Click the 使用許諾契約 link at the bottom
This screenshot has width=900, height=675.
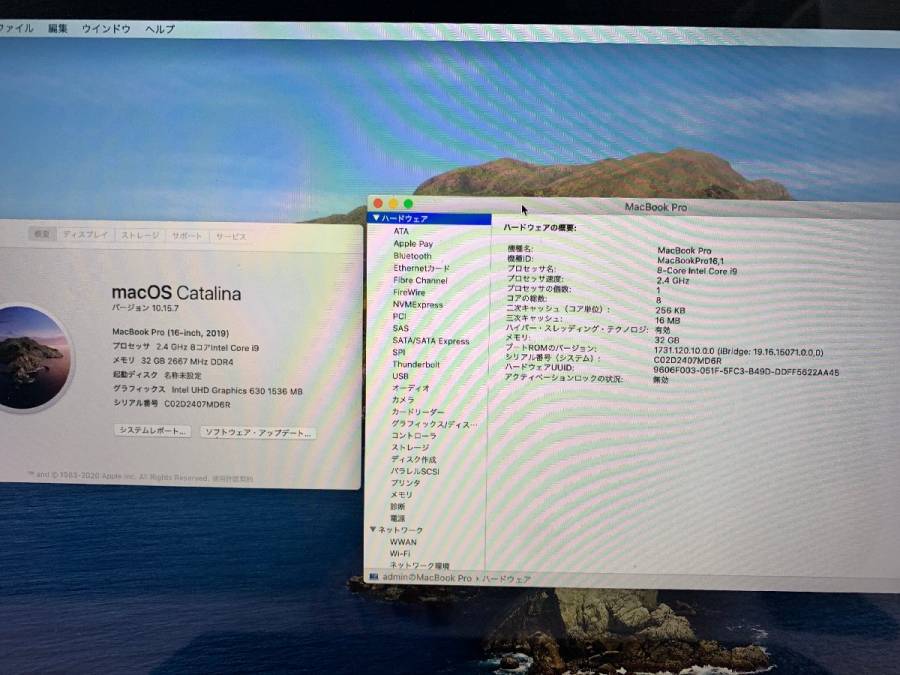tap(232, 478)
